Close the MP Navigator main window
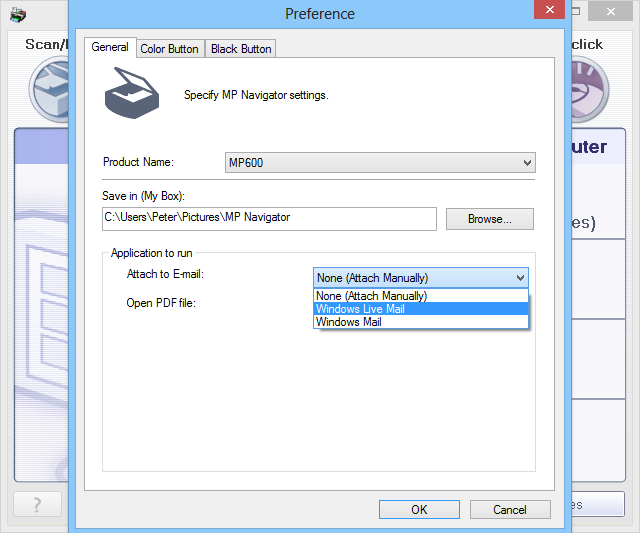640x533 pixels. click(x=610, y=11)
